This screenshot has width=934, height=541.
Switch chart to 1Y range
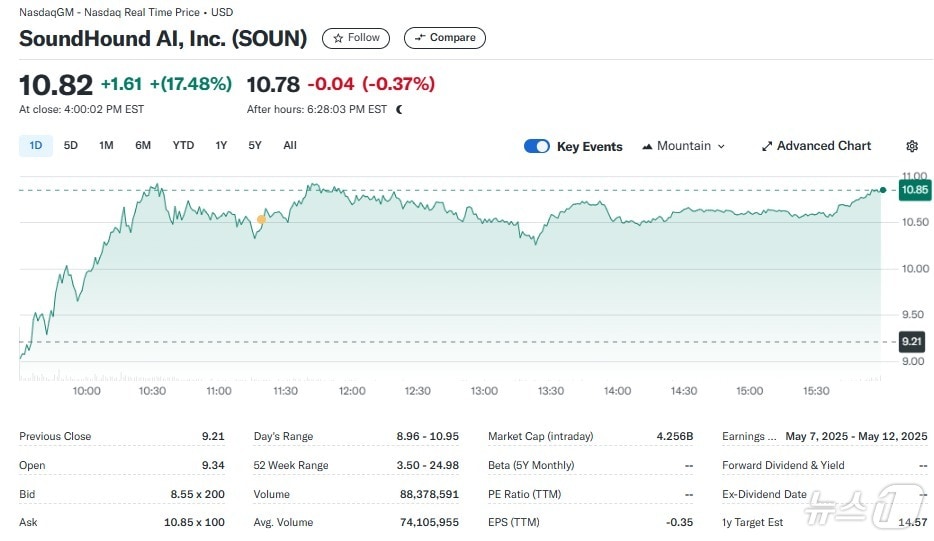pos(221,146)
